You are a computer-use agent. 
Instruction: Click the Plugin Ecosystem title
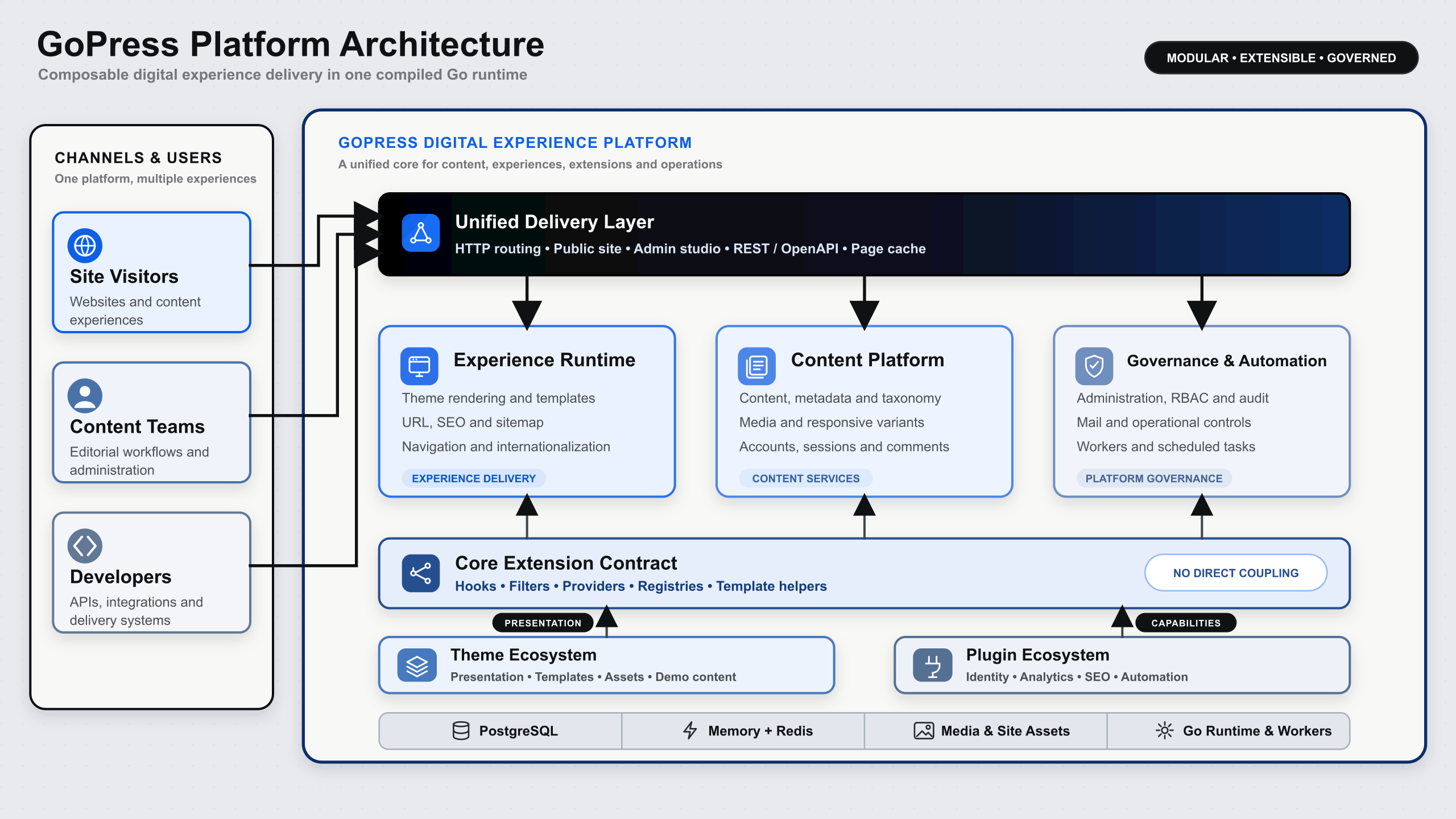pyautogui.click(x=1037, y=655)
